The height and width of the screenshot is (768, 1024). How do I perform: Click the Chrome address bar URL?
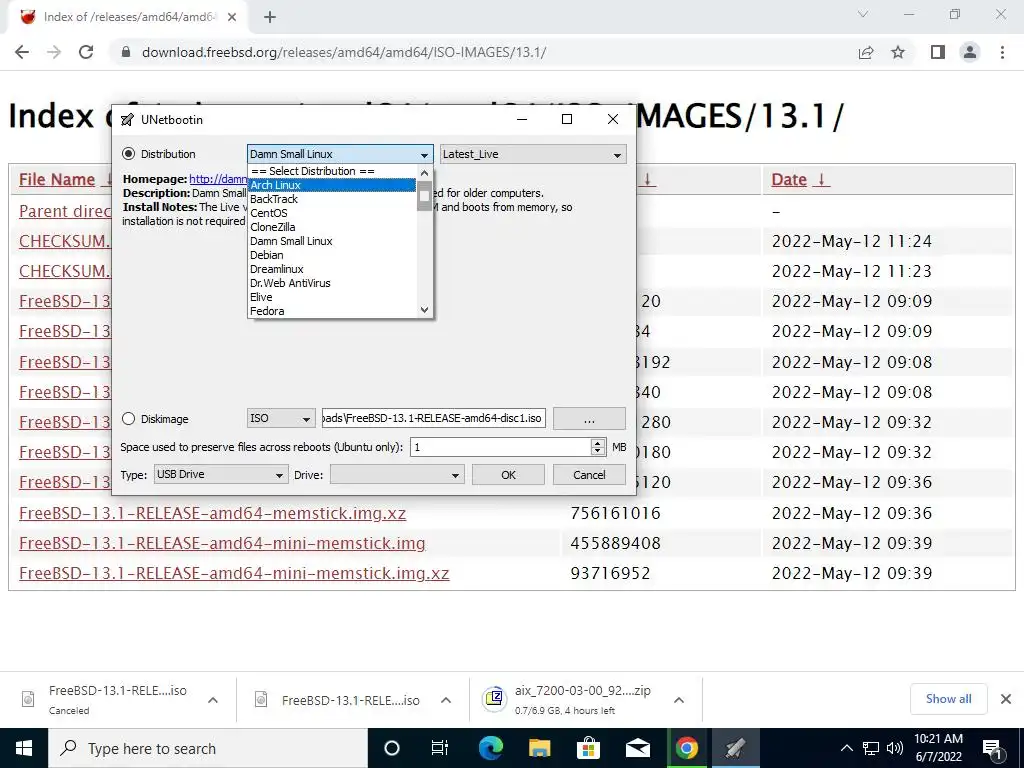[x=344, y=52]
